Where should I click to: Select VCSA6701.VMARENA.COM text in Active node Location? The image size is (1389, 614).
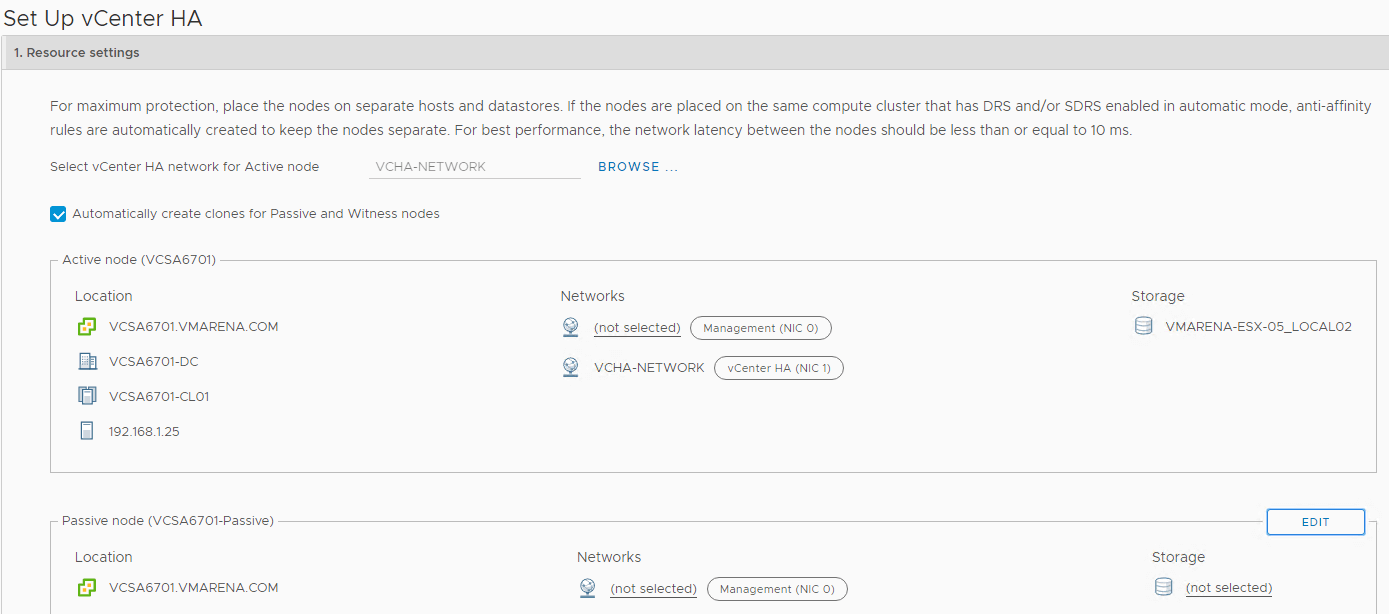tap(194, 327)
